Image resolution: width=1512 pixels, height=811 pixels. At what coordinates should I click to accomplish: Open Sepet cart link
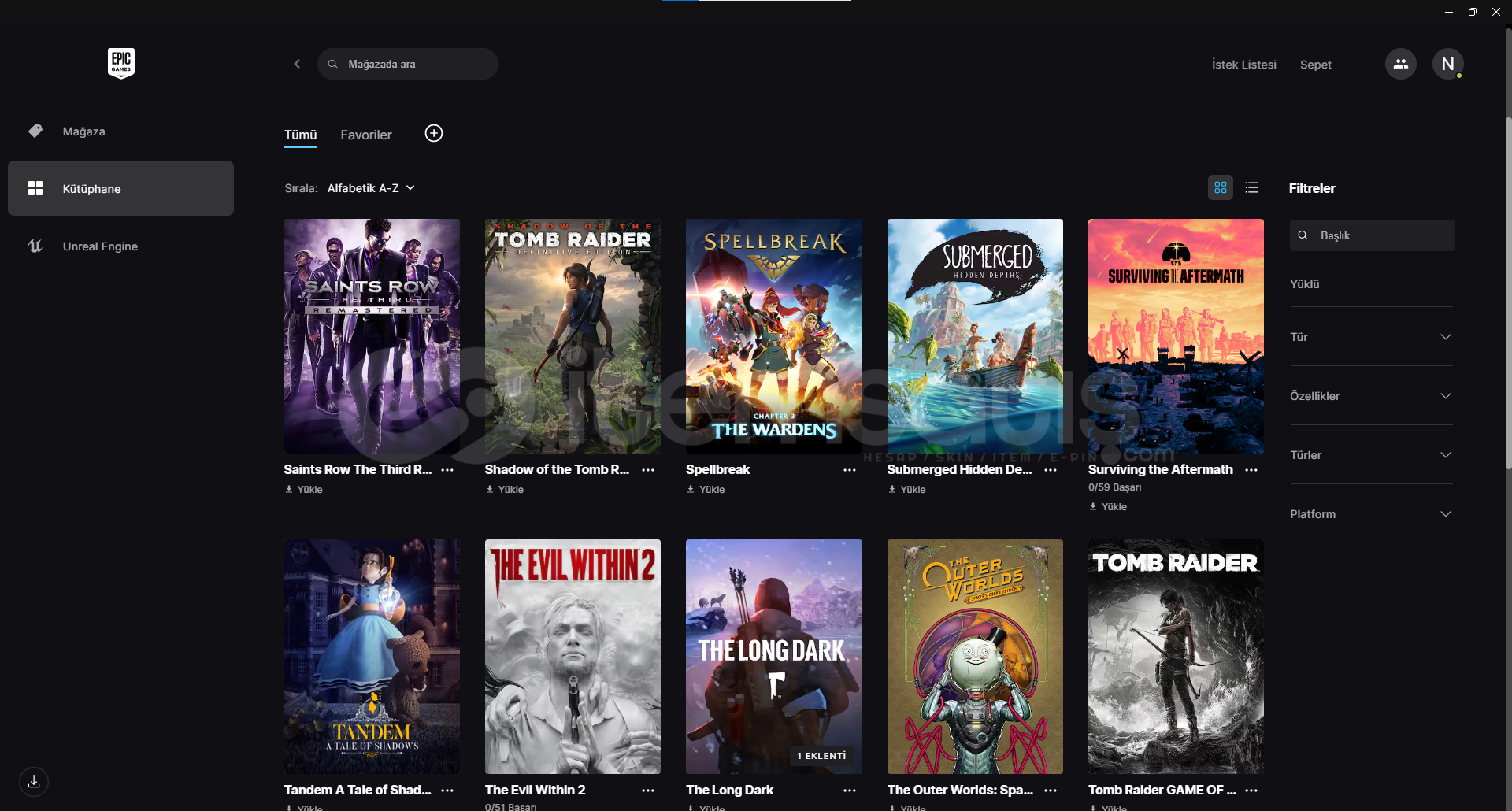click(1315, 65)
